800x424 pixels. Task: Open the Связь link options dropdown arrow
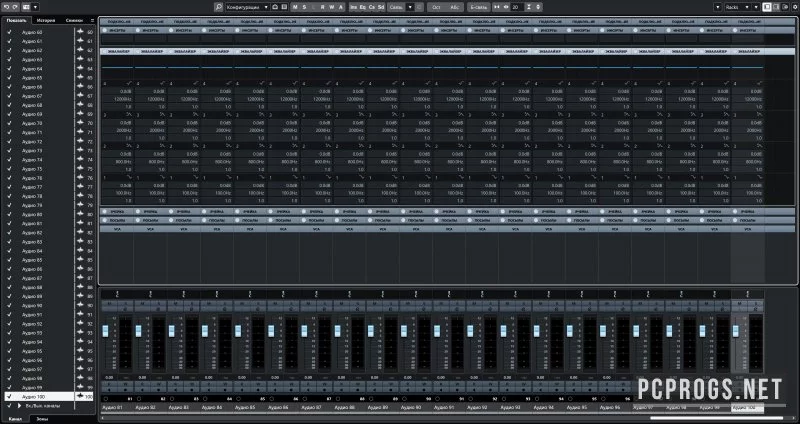pyautogui.click(x=410, y=7)
